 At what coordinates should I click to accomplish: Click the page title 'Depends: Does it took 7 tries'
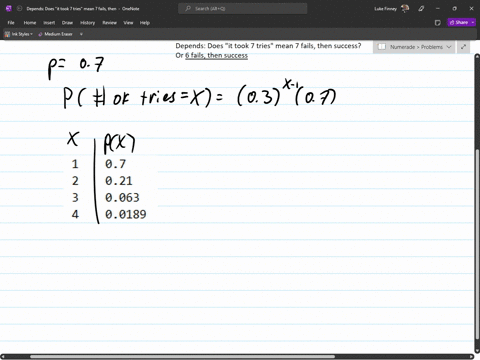coord(268,46)
